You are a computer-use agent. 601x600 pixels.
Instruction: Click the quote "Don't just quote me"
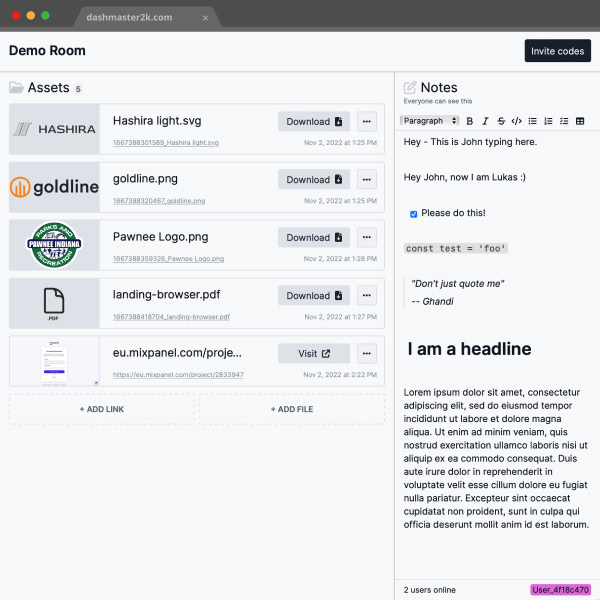457,284
